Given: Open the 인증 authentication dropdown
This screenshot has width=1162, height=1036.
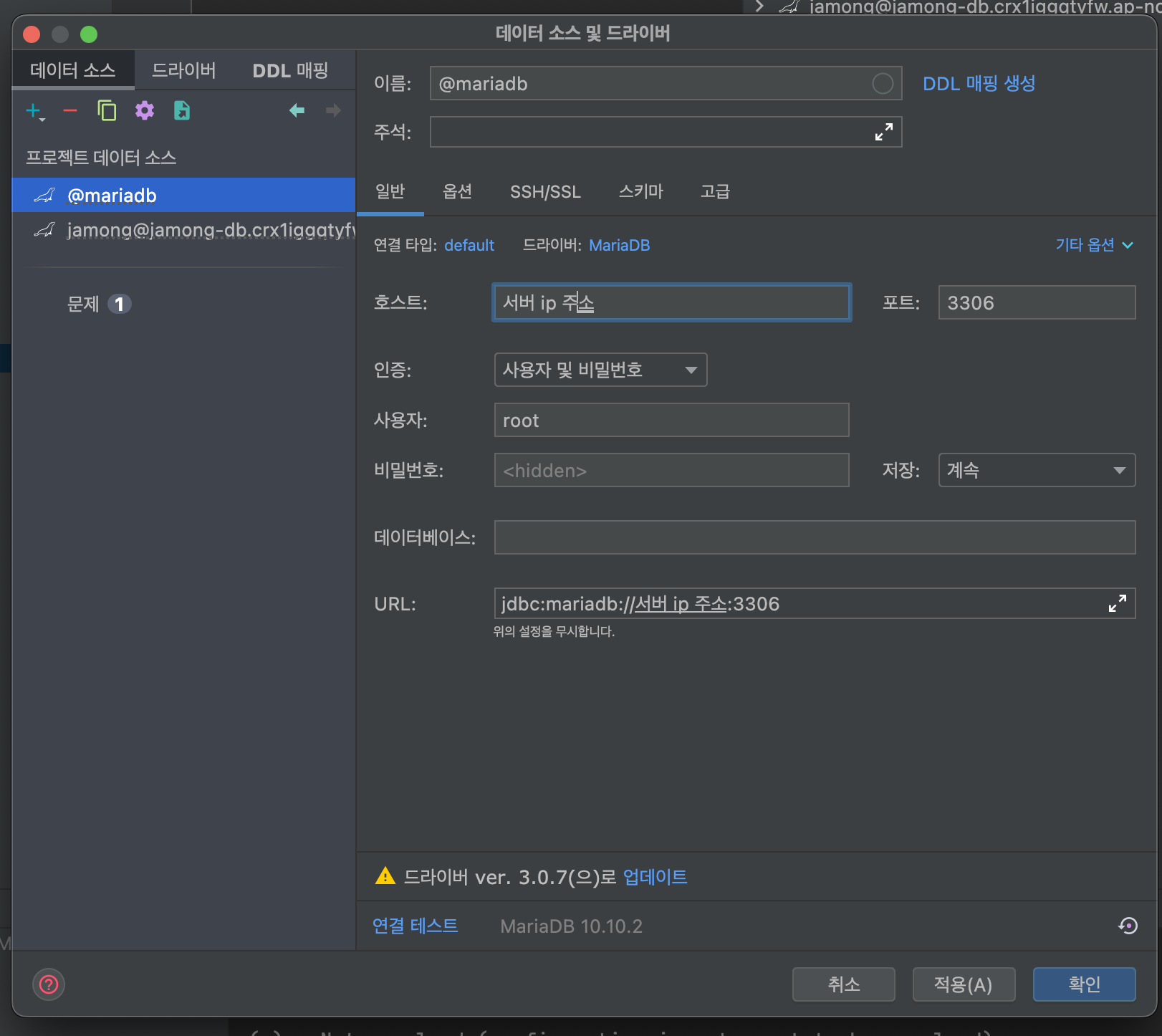Looking at the screenshot, I should pos(600,370).
